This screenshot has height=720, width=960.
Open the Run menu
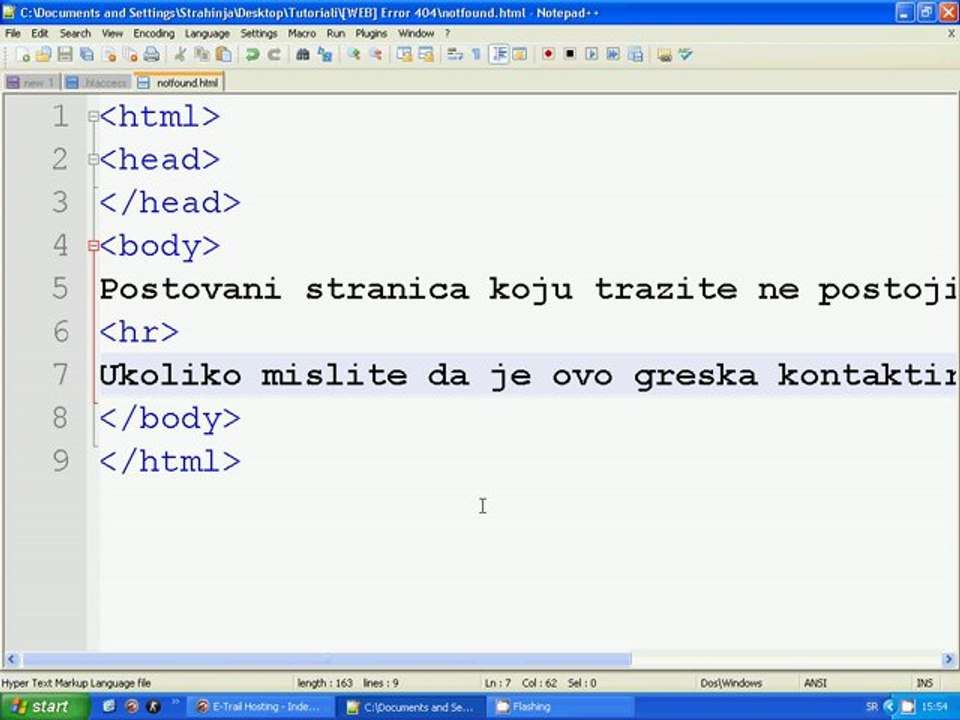pos(336,33)
